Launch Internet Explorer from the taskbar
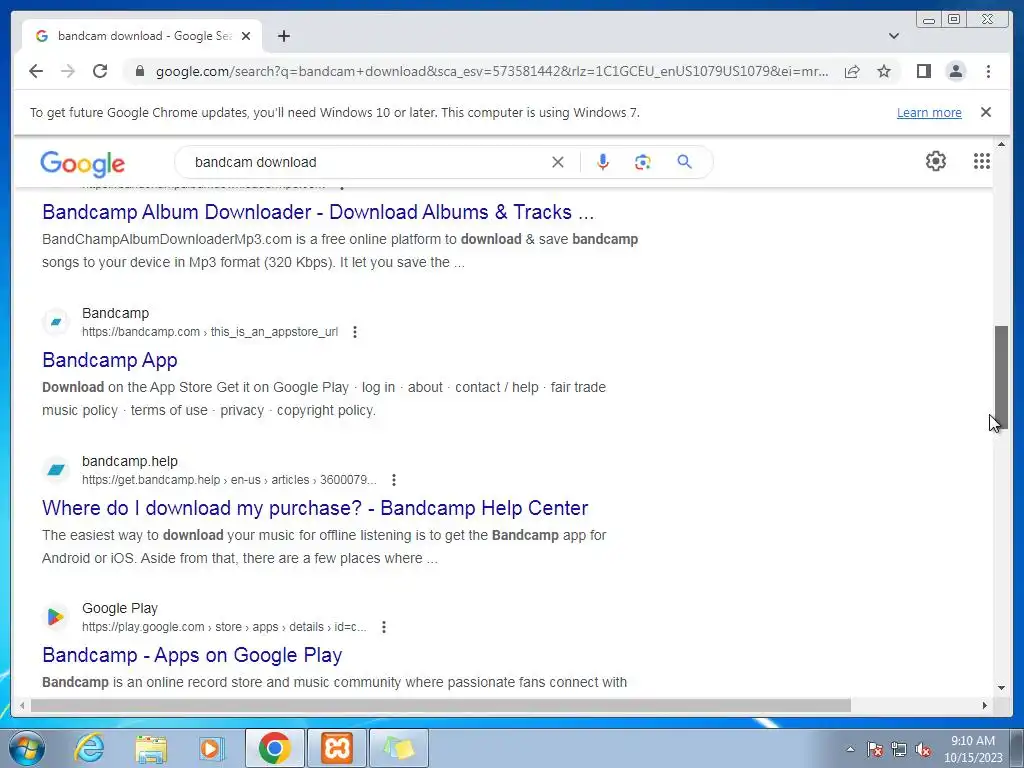The image size is (1024, 768). 89,748
